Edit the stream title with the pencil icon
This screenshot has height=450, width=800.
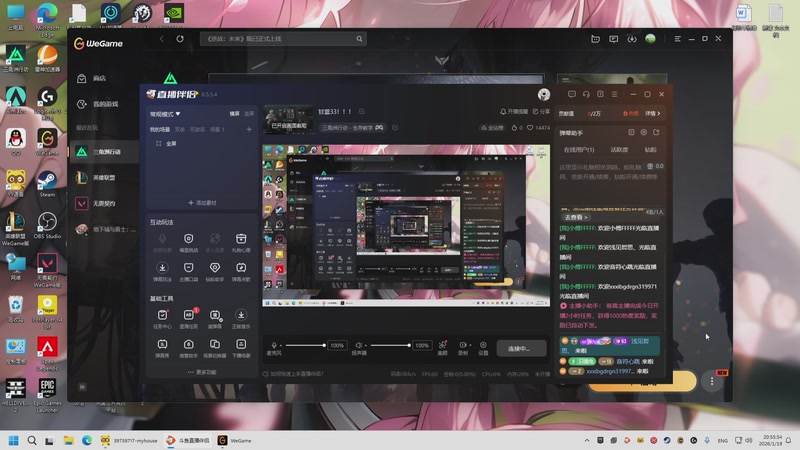(362, 111)
